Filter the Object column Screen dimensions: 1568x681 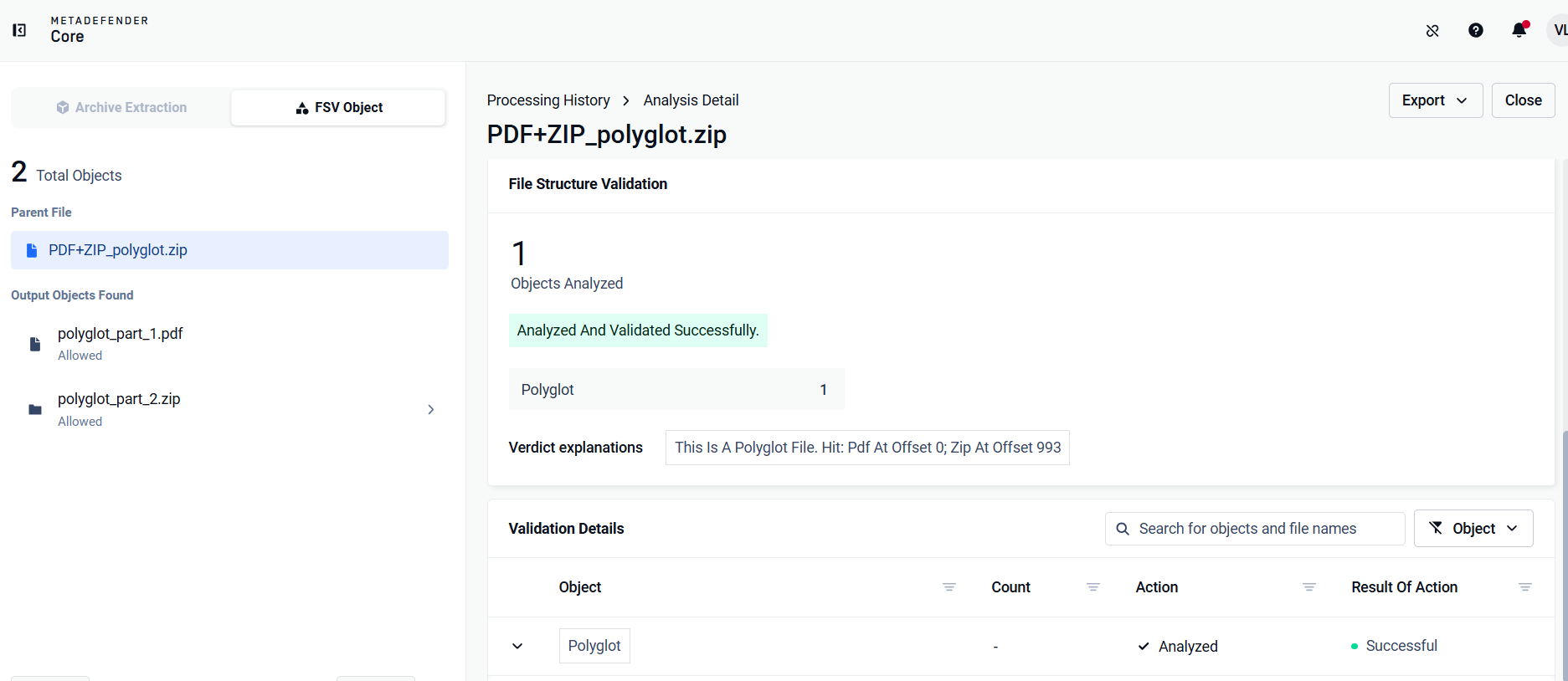tap(949, 587)
